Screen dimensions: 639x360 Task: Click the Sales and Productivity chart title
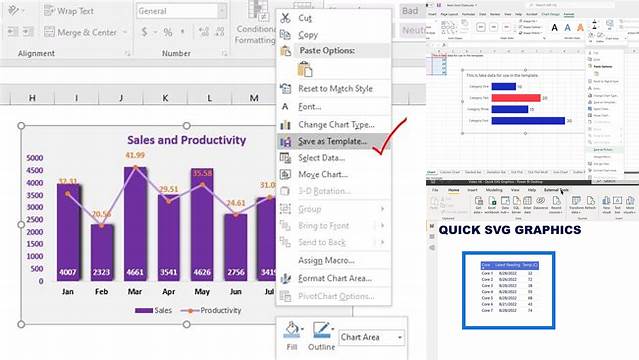pos(186,140)
